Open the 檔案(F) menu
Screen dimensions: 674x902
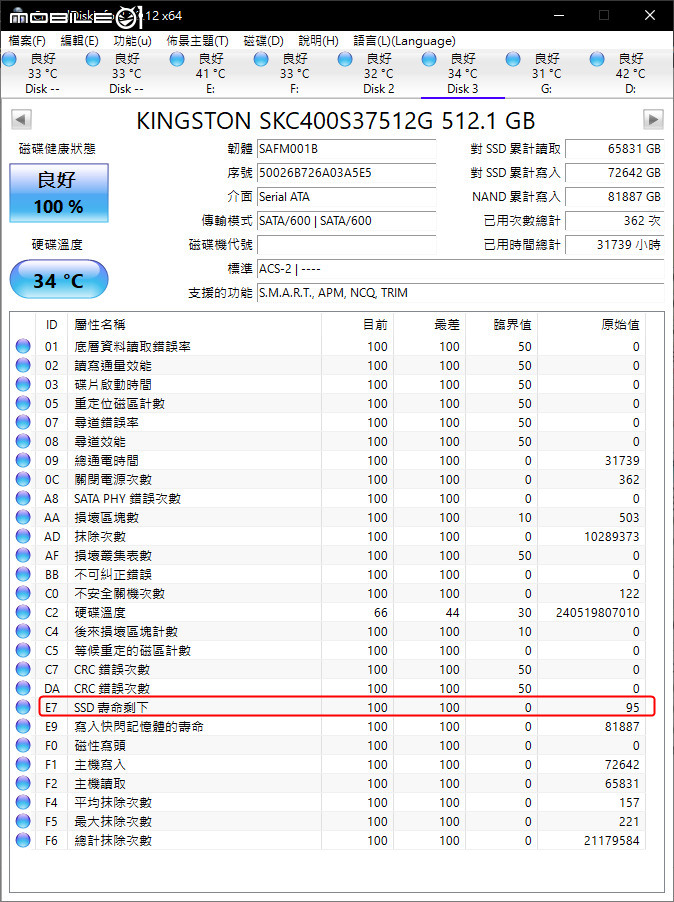[27, 41]
